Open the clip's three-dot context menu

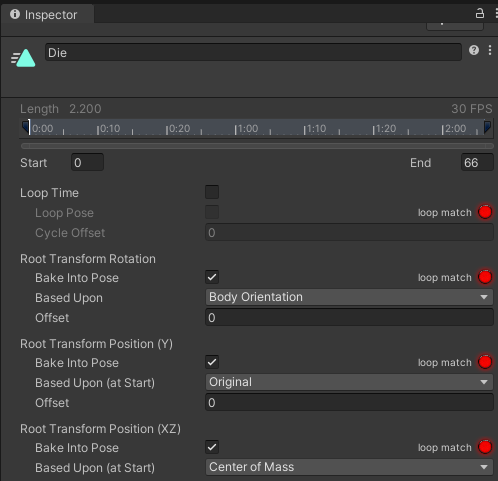490,50
